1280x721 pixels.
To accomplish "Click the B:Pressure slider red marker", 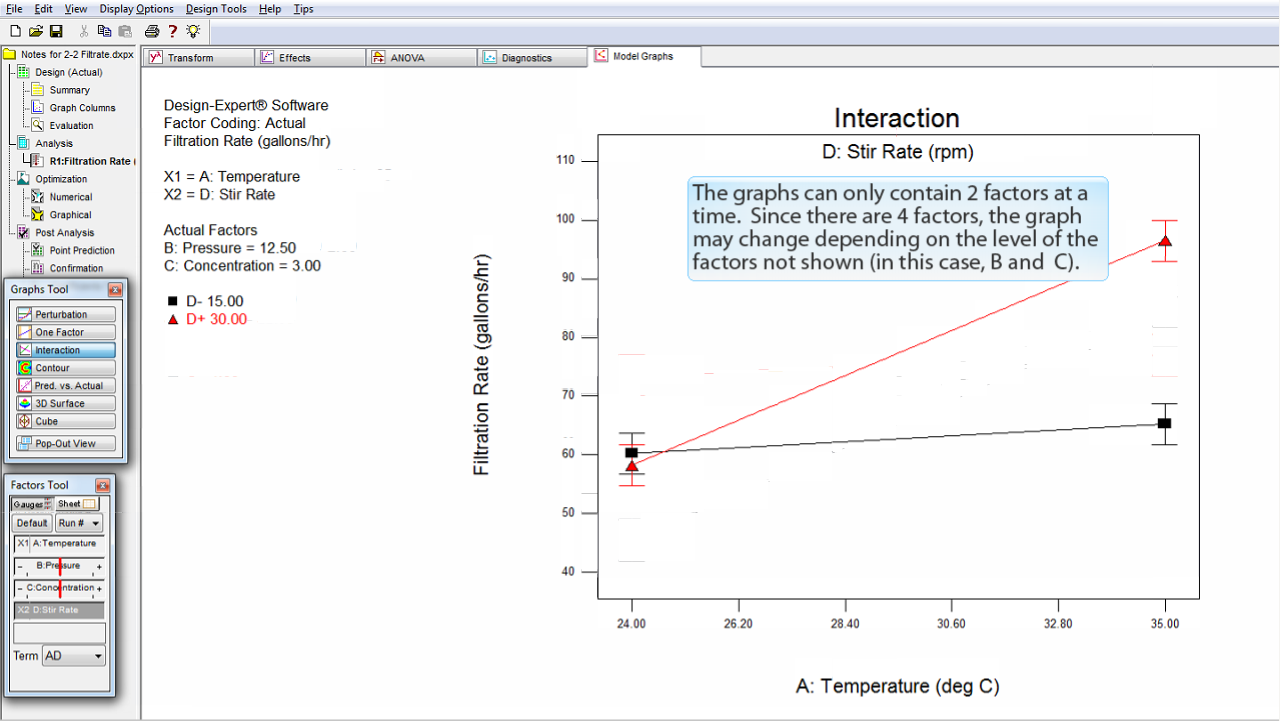I will point(59,566).
